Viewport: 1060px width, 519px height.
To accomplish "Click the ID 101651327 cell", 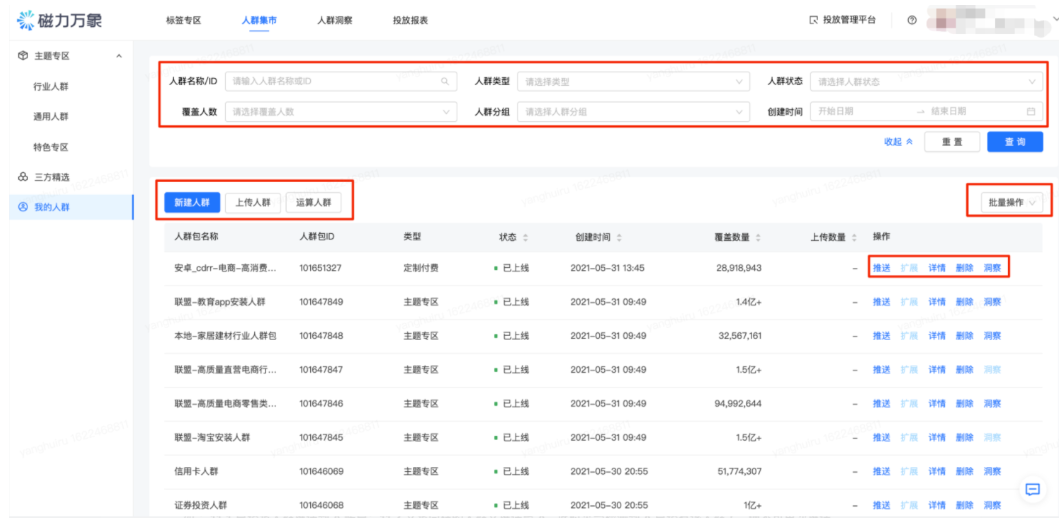I will [320, 268].
